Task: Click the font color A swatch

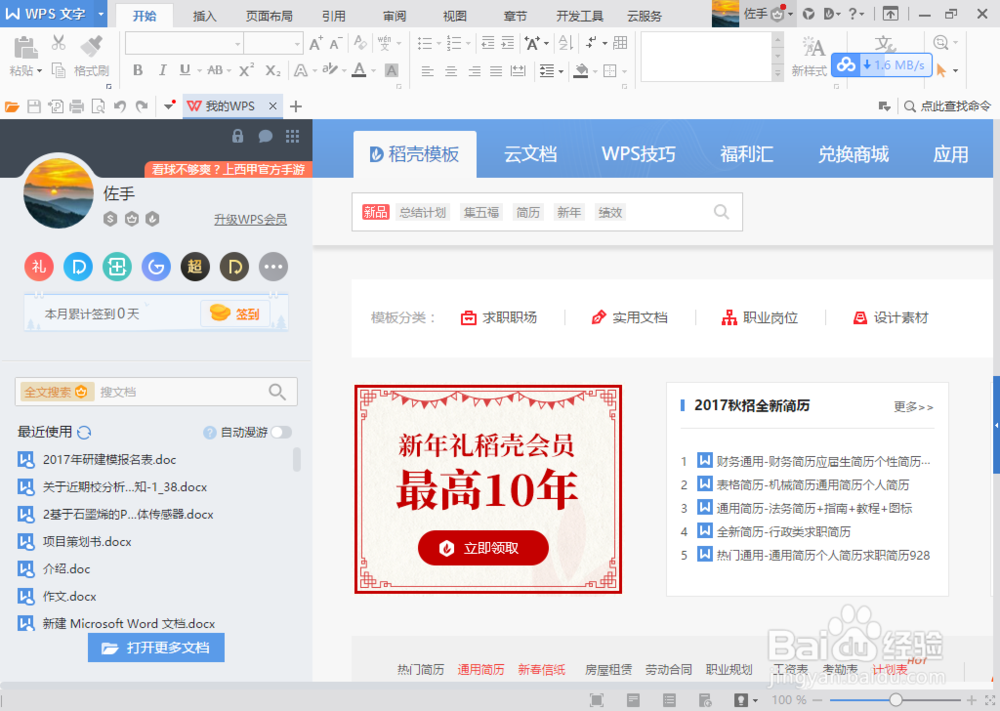Action: 359,70
